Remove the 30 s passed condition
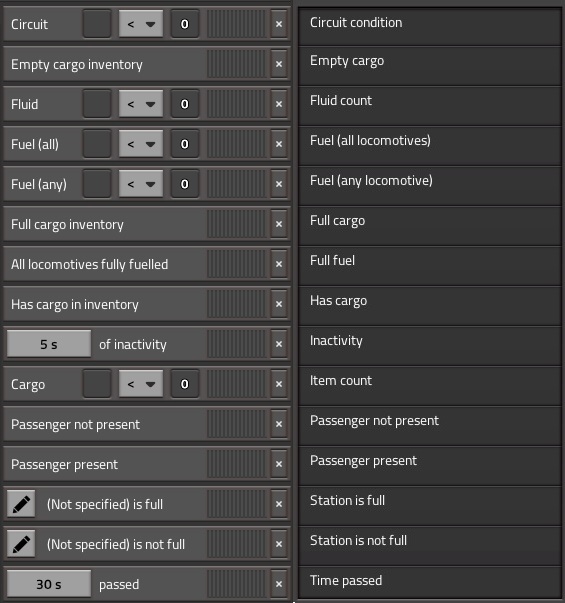The width and height of the screenshot is (565, 603). tap(279, 584)
